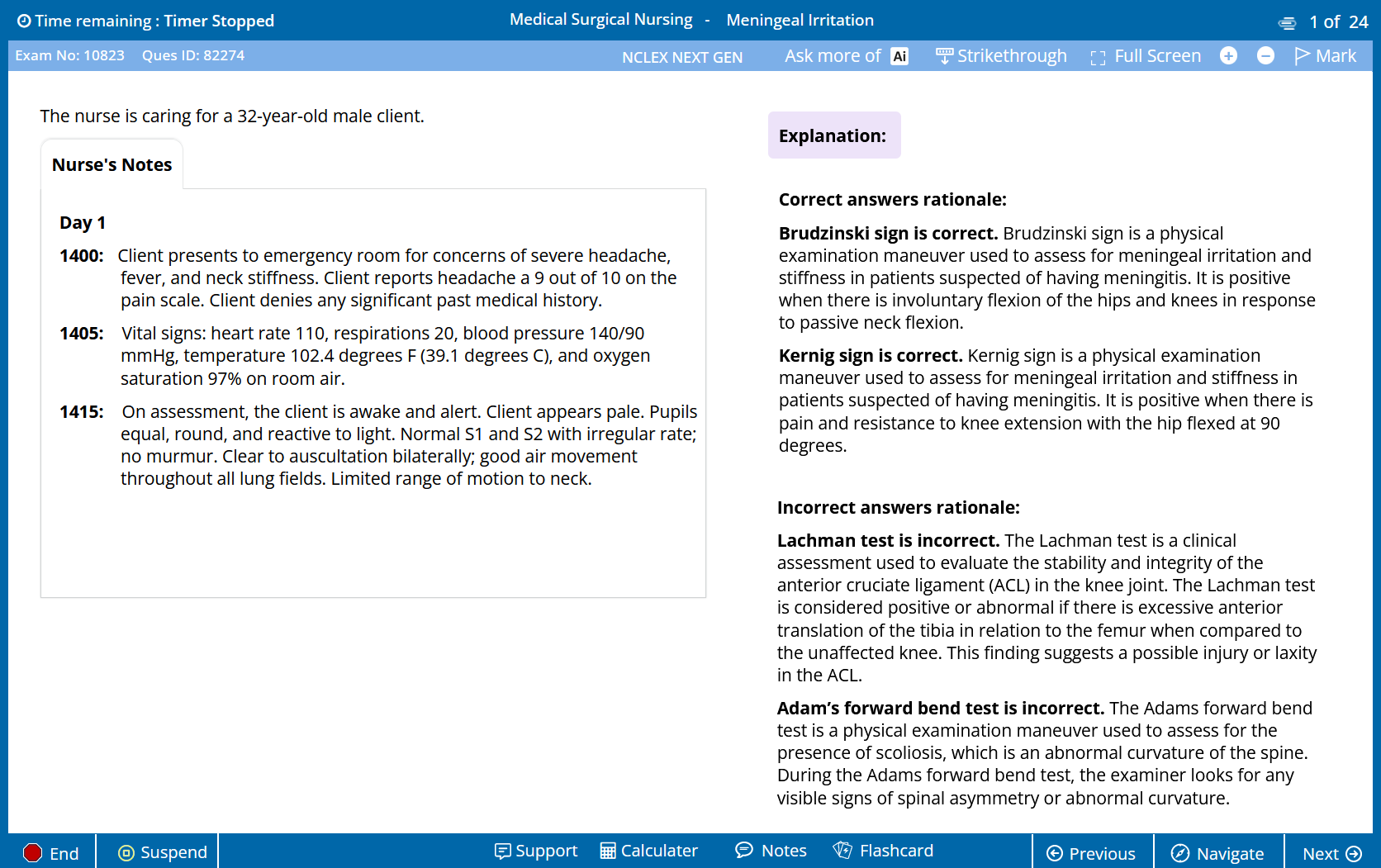The image size is (1381, 868).
Task: Click the Suspend pause icon
Action: click(x=126, y=853)
